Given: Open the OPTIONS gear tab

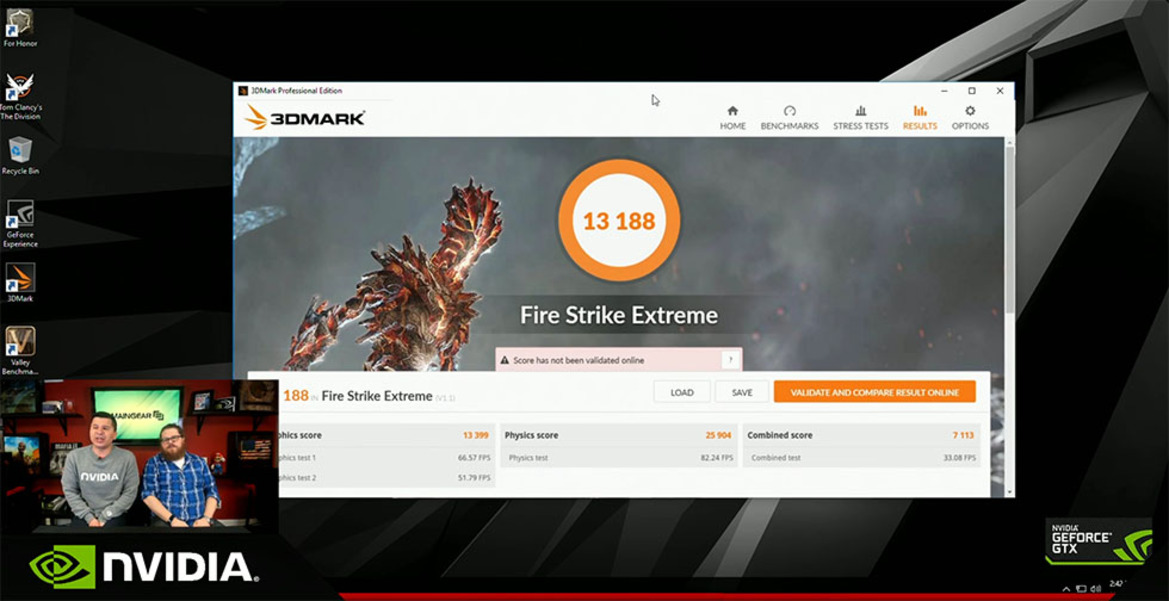Looking at the screenshot, I should 970,118.
